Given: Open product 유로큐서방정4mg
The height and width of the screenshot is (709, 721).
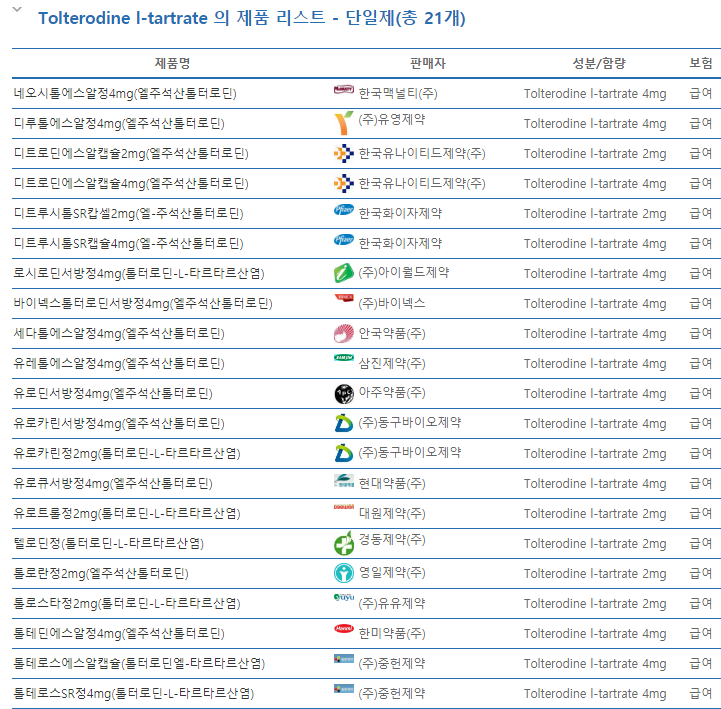Looking at the screenshot, I should click(113, 484).
